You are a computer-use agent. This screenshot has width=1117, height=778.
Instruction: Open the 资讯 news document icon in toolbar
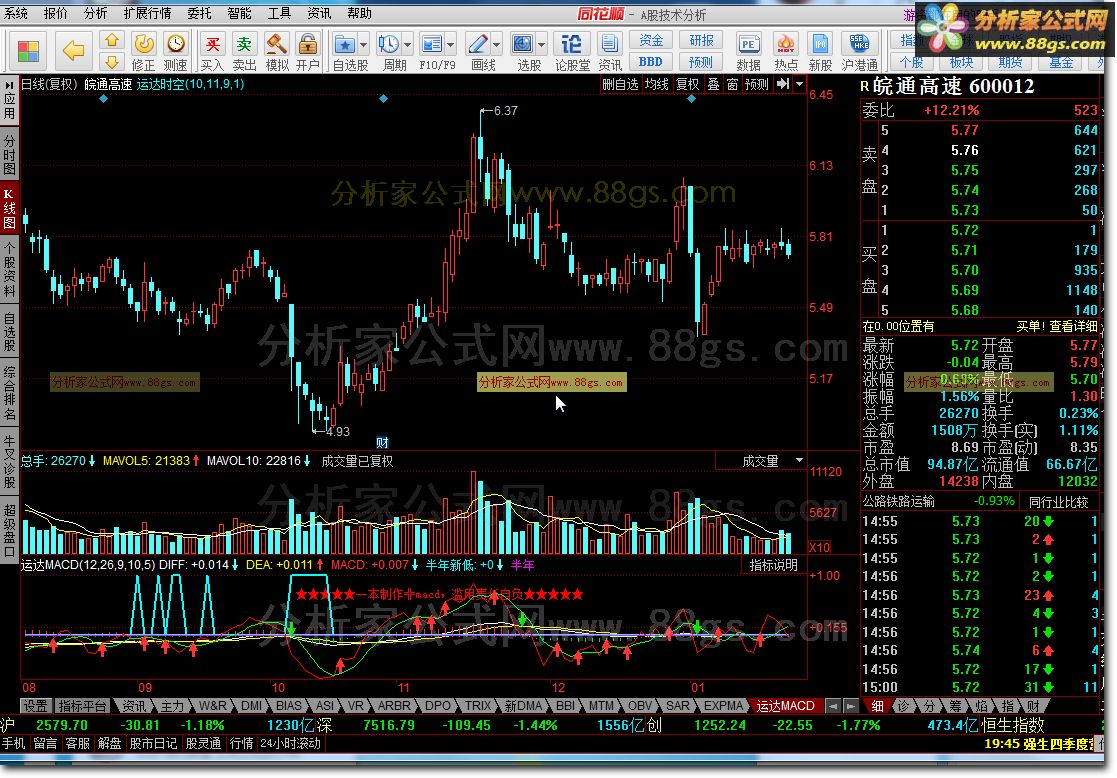[609, 44]
